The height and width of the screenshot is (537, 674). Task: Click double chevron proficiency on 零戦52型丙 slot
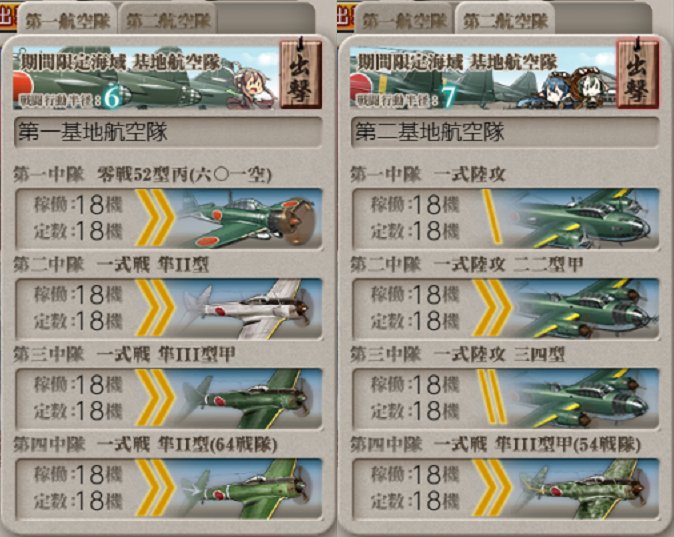[x=155, y=218]
